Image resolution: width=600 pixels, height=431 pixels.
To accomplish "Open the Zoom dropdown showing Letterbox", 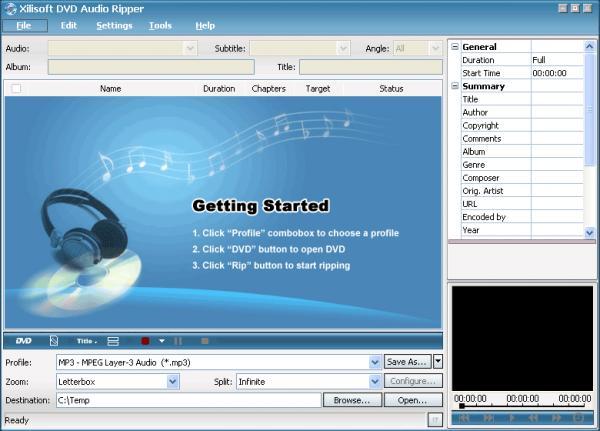I will [x=173, y=382].
